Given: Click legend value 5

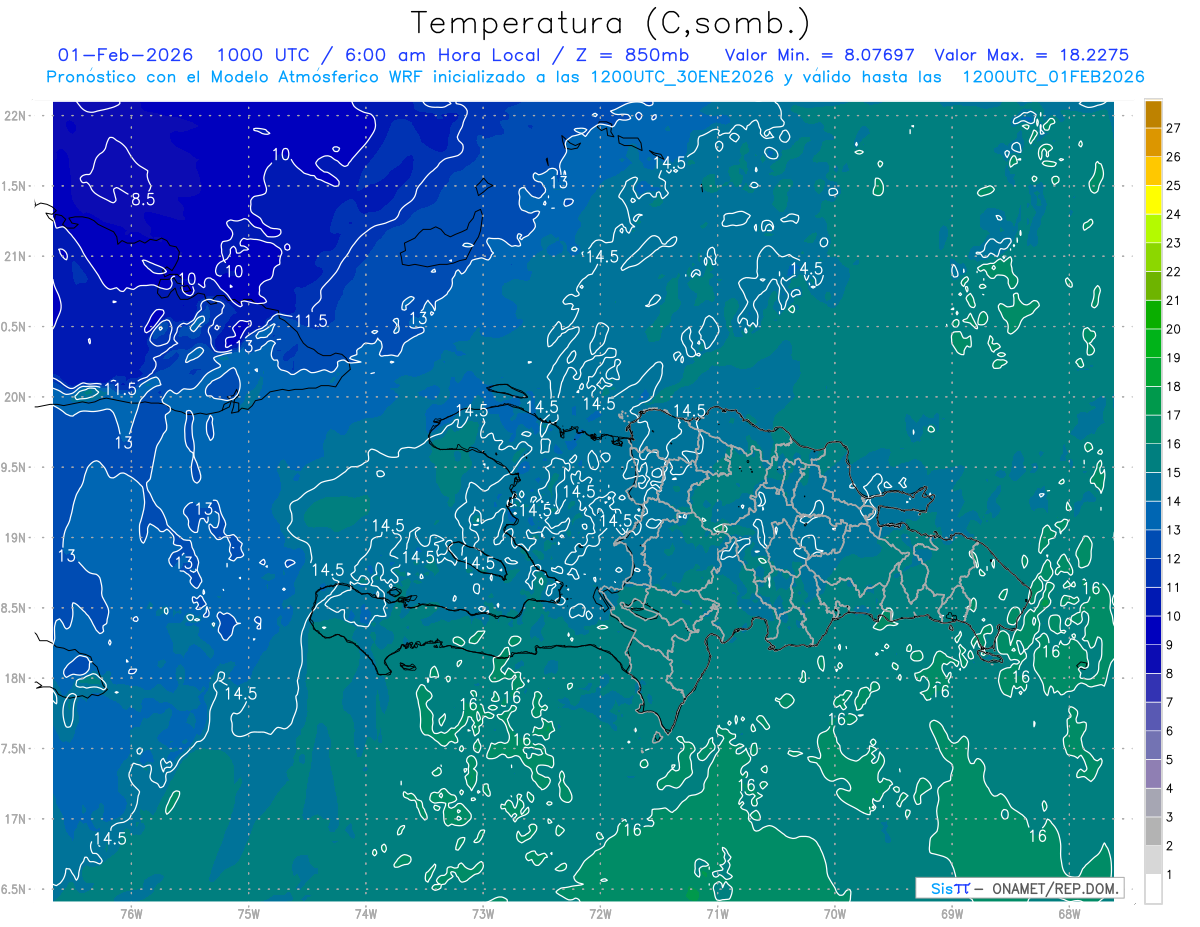Looking at the screenshot, I should [x=1170, y=760].
